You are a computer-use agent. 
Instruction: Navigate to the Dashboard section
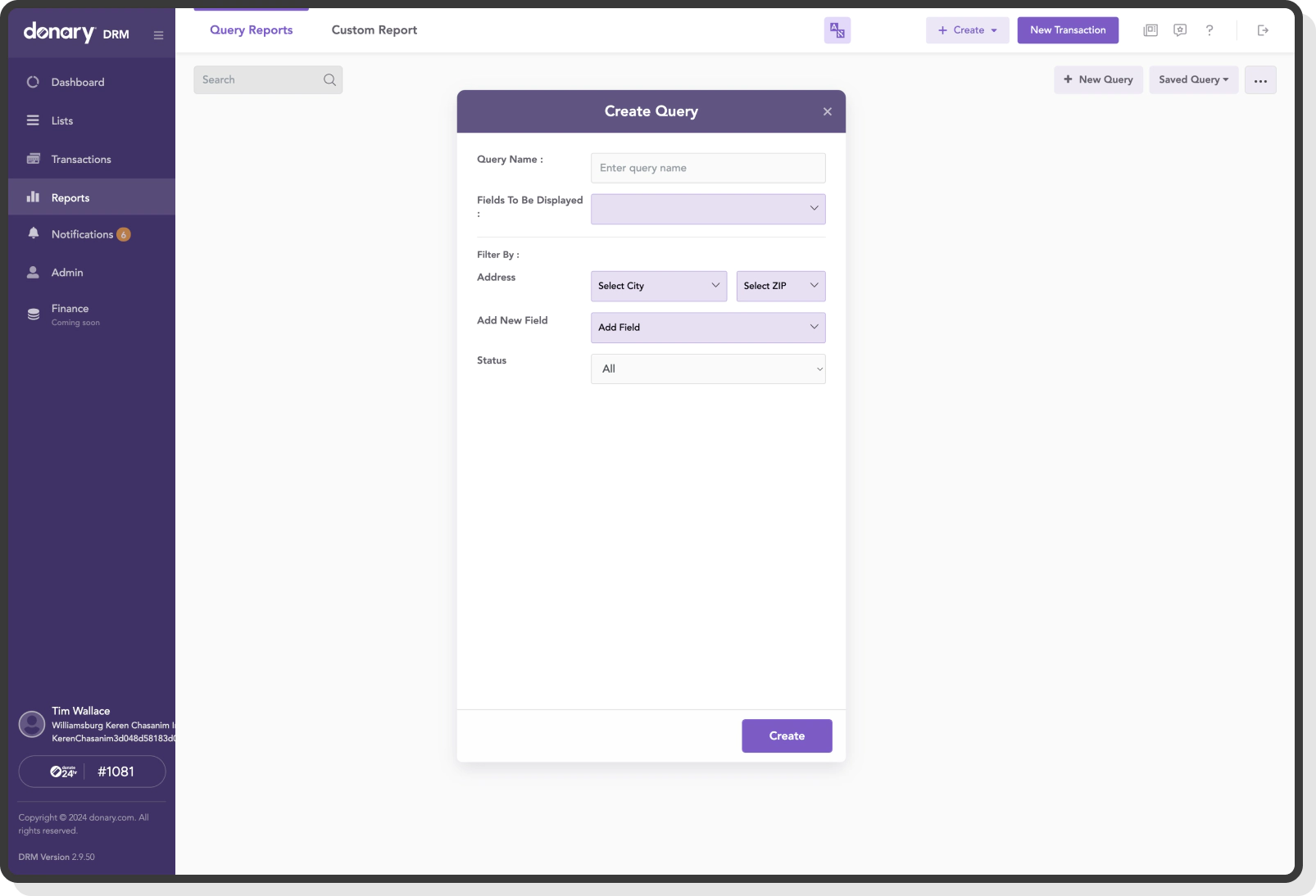(78, 82)
